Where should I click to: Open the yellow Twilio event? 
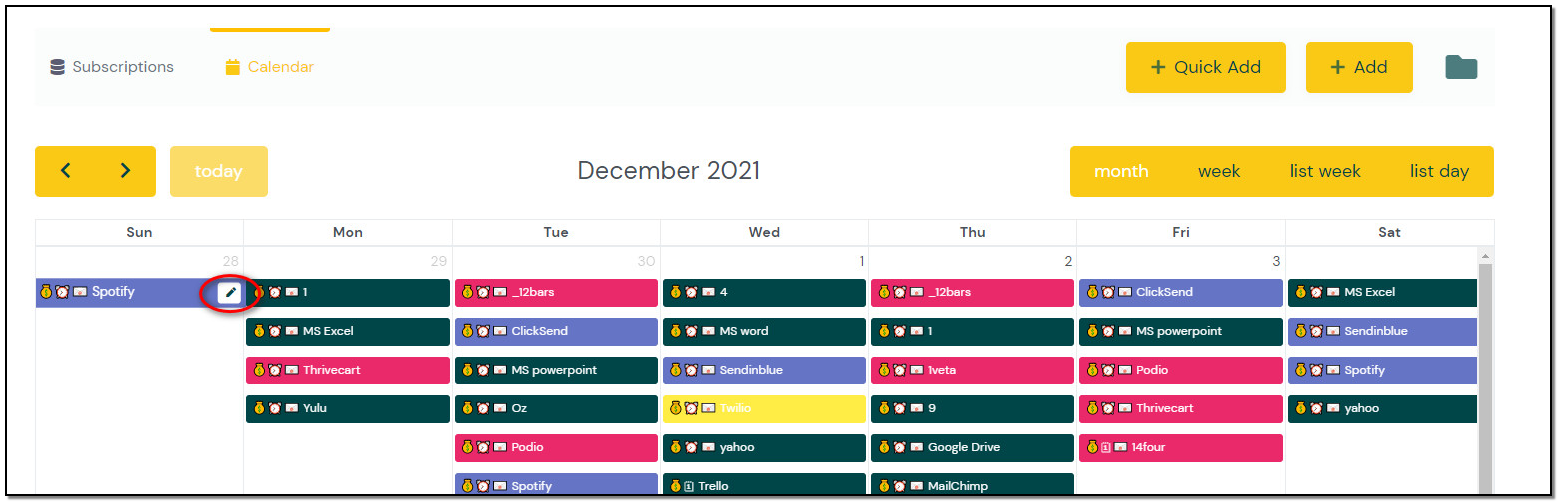point(764,408)
